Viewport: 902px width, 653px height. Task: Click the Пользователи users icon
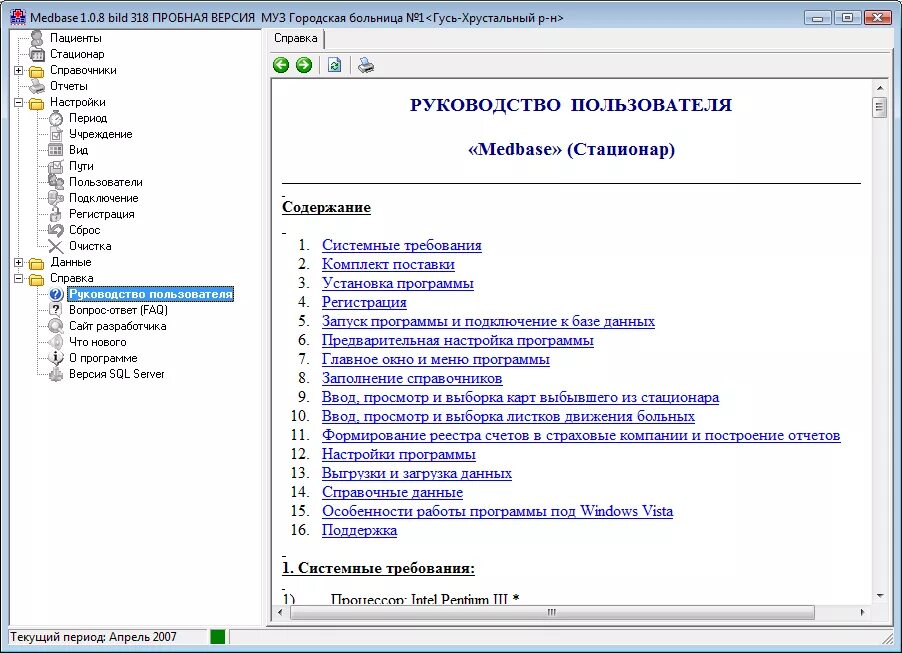[x=56, y=182]
